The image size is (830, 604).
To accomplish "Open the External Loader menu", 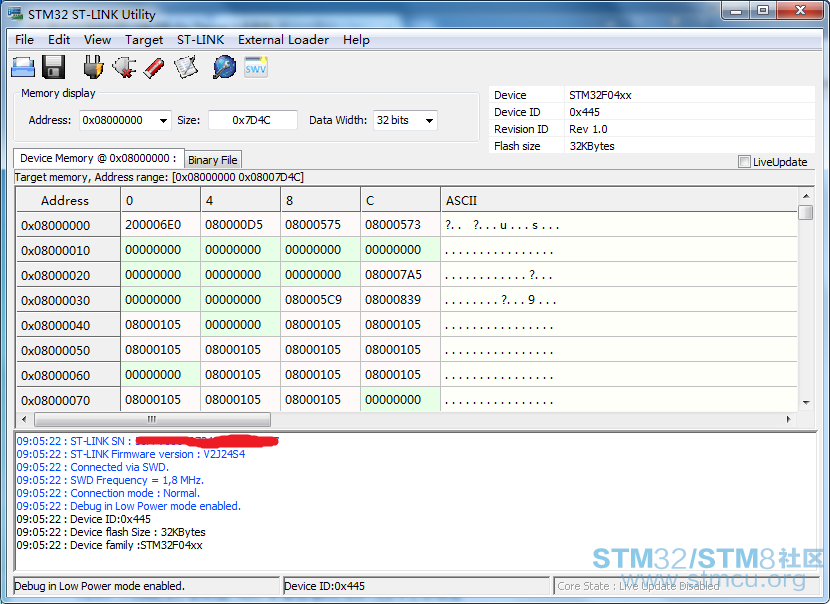I will point(283,40).
